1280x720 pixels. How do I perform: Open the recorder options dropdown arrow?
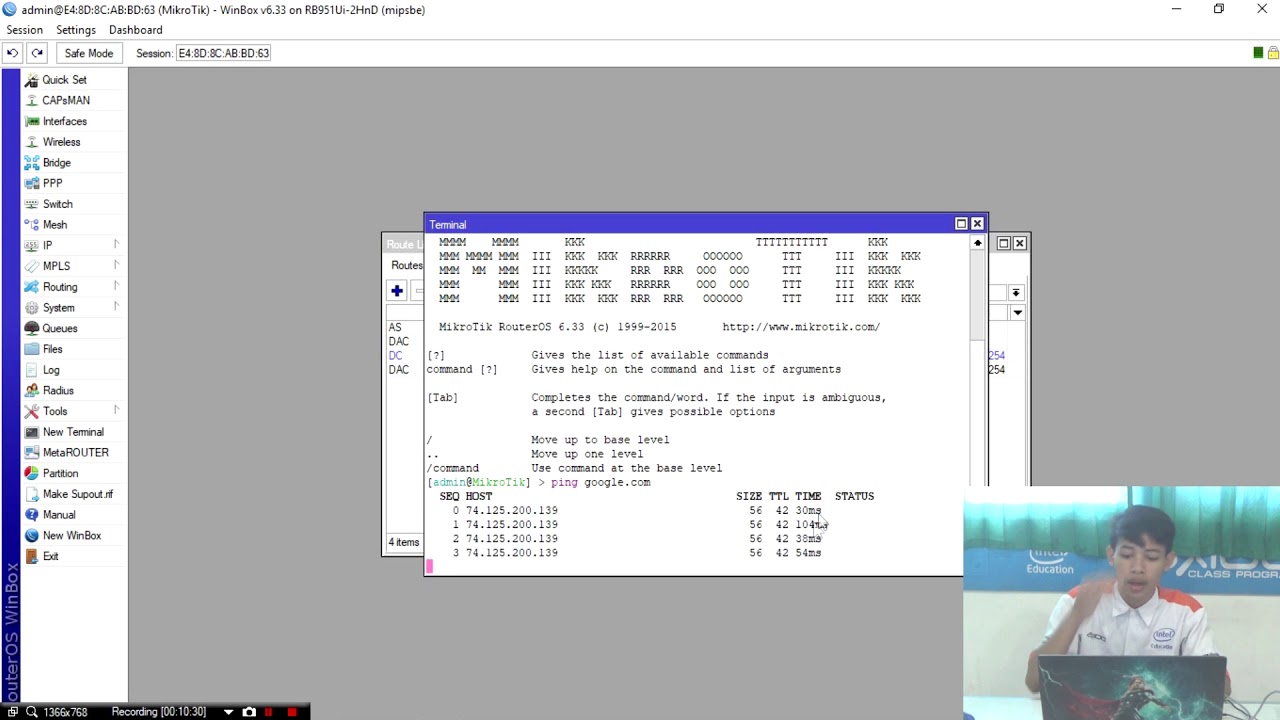click(x=228, y=712)
